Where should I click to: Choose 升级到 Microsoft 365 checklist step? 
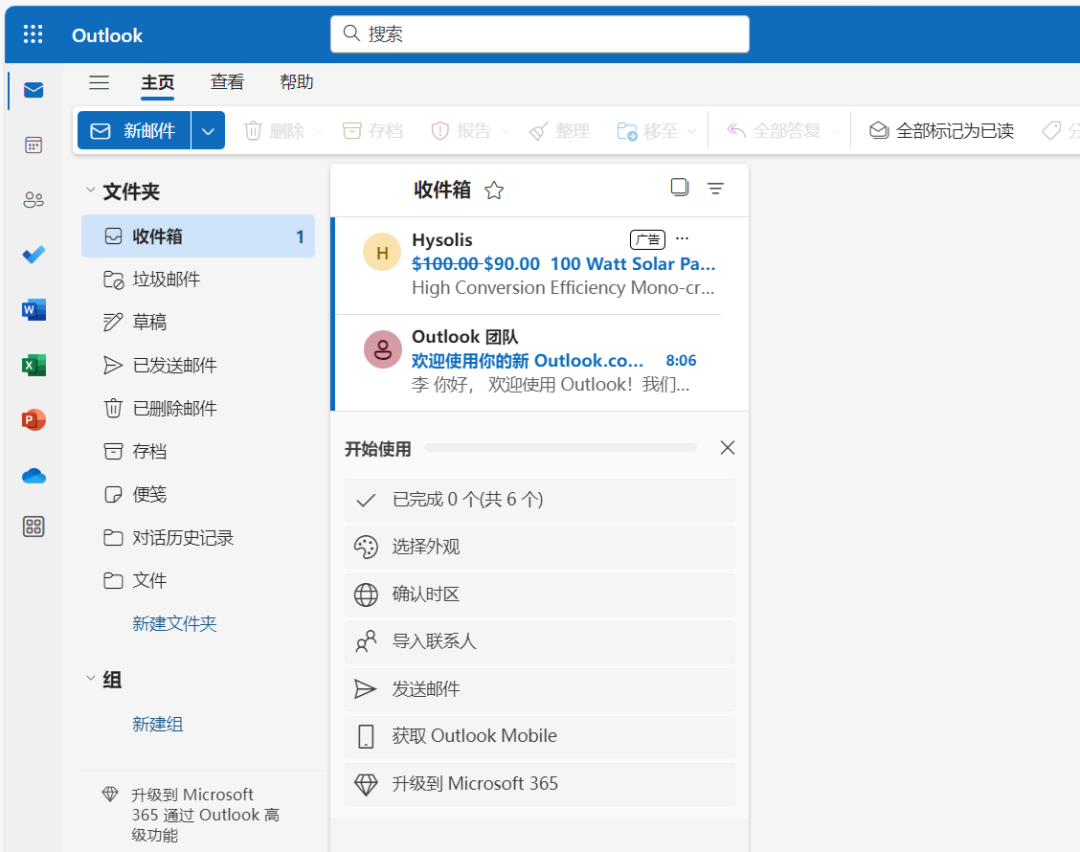(540, 784)
